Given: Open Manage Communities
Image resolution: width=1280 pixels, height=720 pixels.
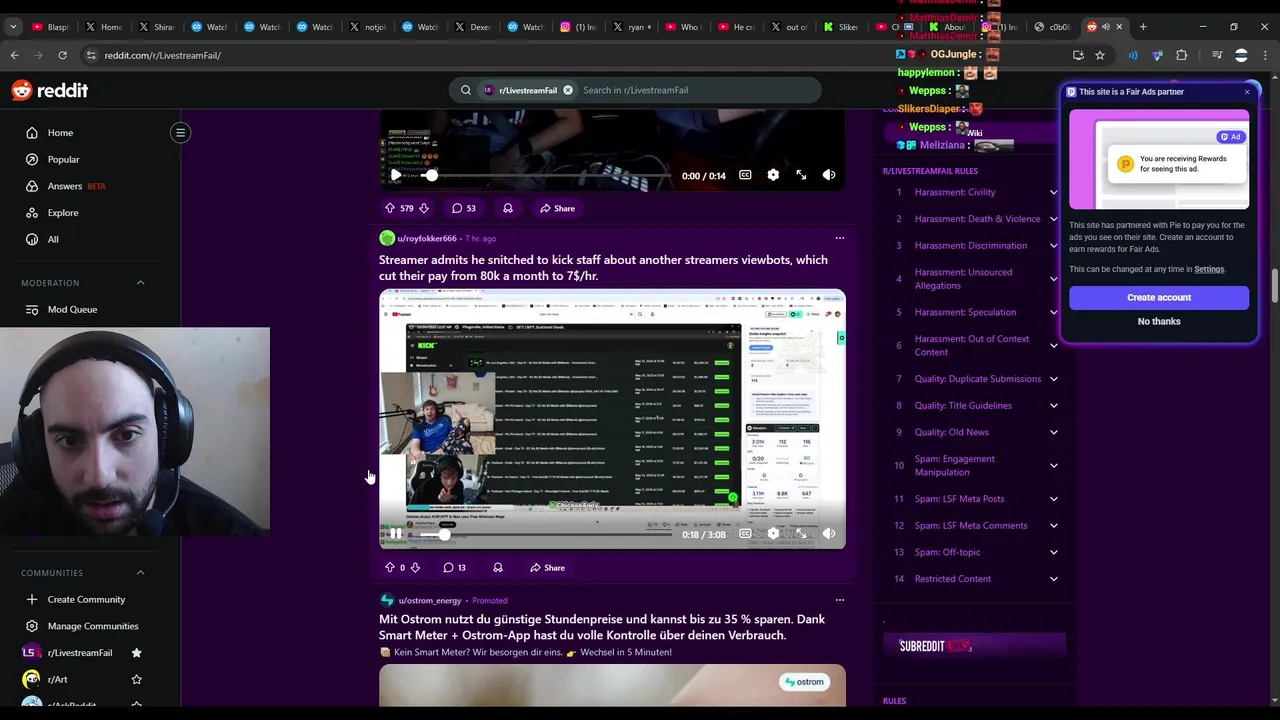Looking at the screenshot, I should click(x=93, y=626).
